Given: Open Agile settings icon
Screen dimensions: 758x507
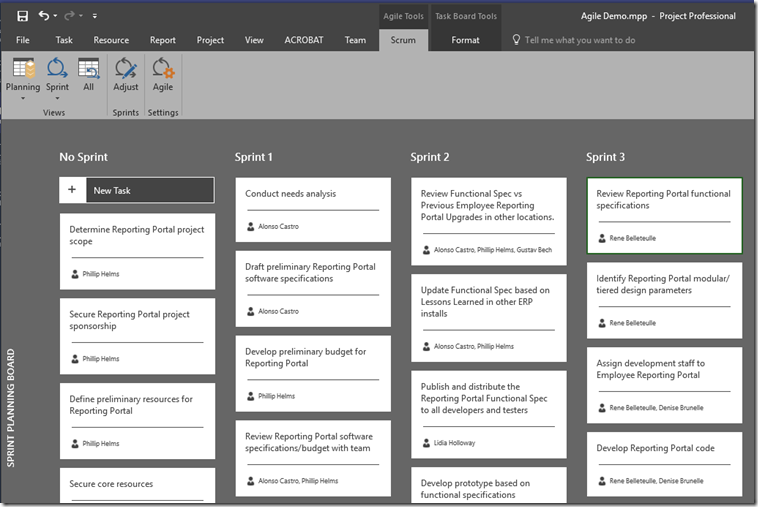Looking at the screenshot, I should pyautogui.click(x=162, y=70).
